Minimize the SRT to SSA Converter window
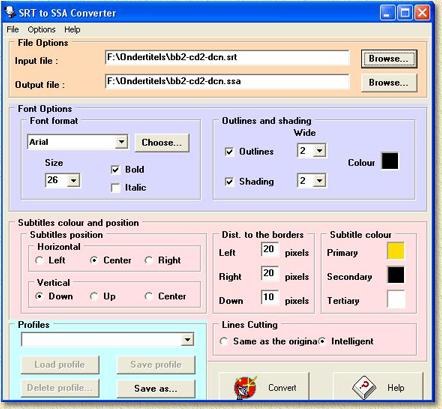This screenshot has height=409, width=442. 388,13
